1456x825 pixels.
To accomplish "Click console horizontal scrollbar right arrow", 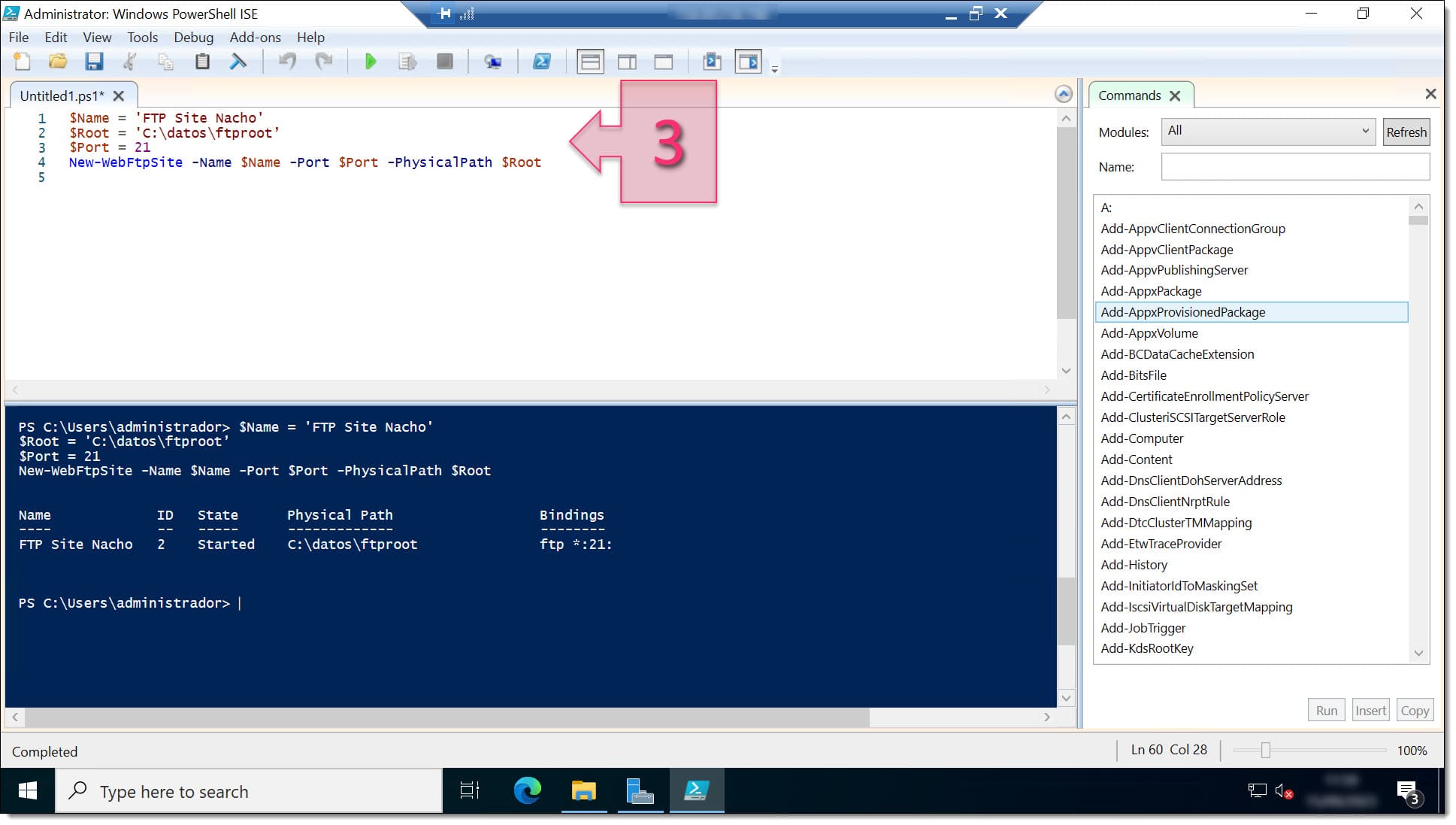I will (x=1047, y=717).
